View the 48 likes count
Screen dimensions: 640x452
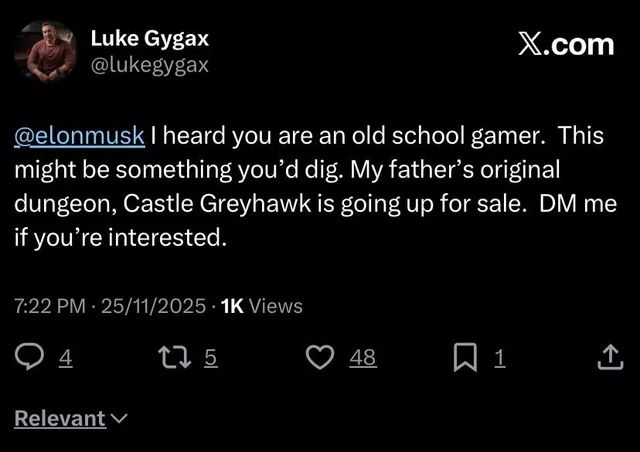click(x=363, y=358)
